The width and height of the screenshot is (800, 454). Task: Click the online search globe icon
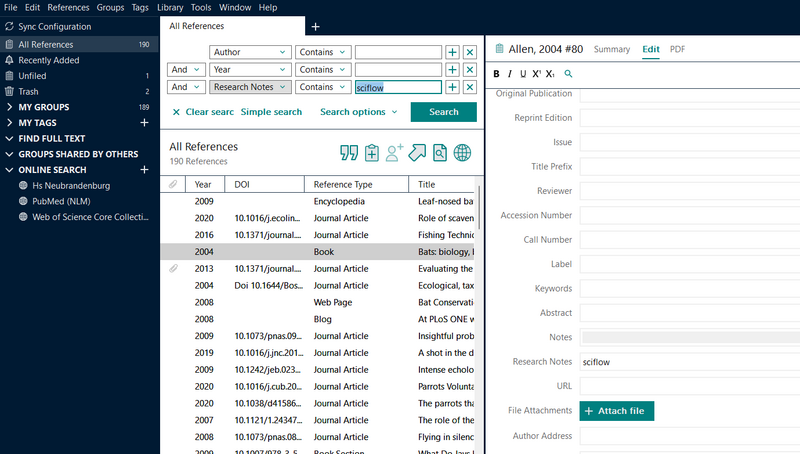pyautogui.click(x=462, y=153)
